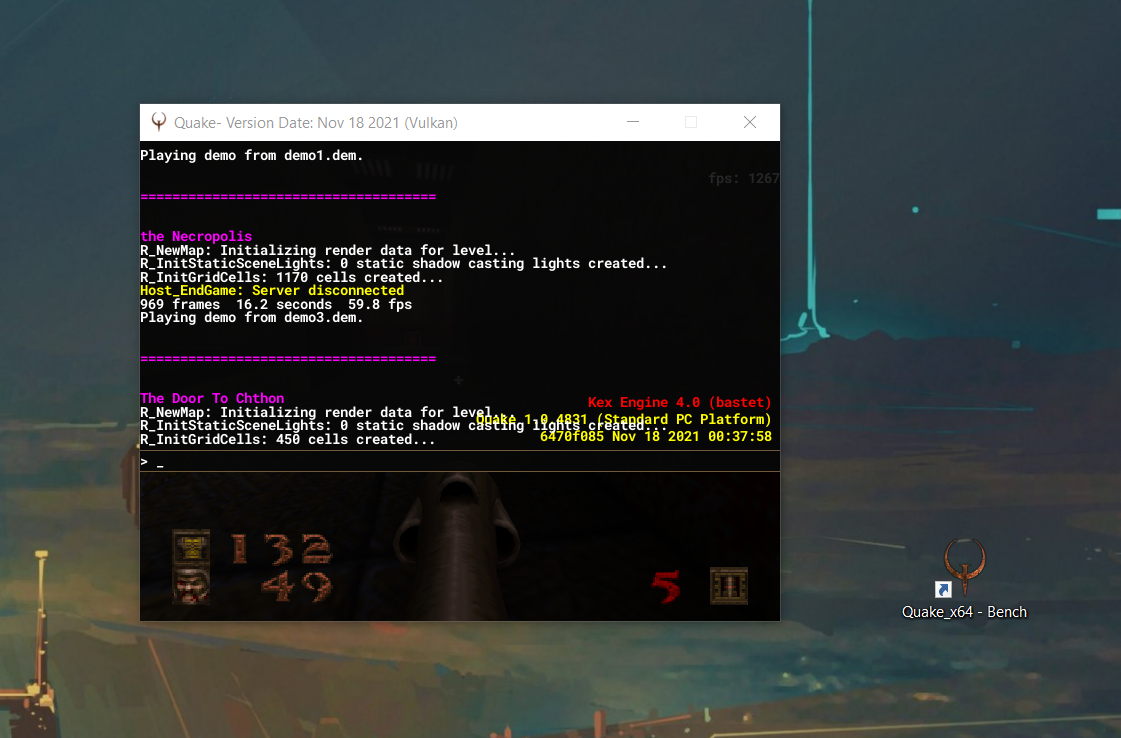Click the Quake logo in title bar
Image resolution: width=1121 pixels, height=738 pixels.
pyautogui.click(x=159, y=122)
